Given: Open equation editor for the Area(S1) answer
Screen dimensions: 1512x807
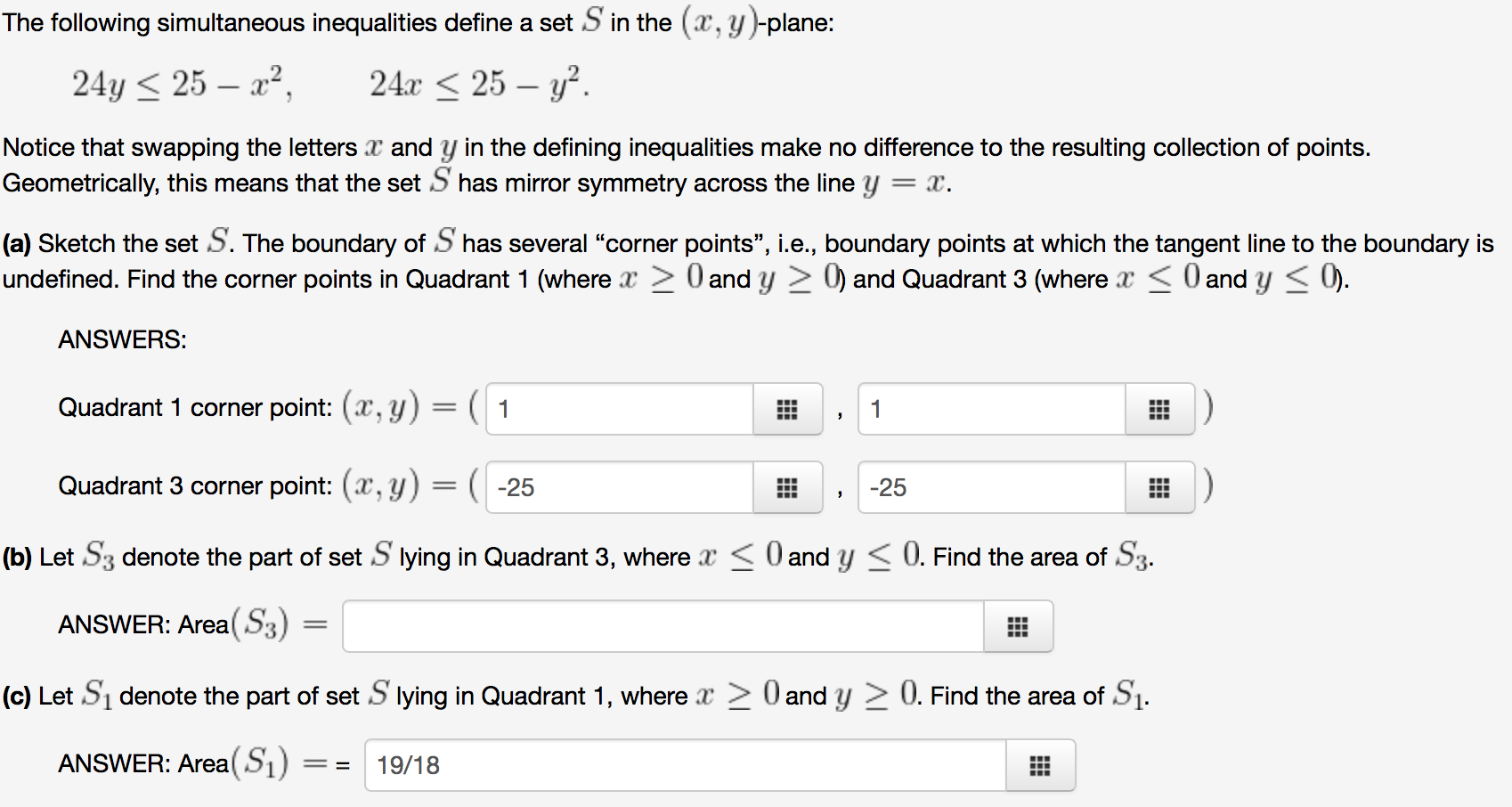Looking at the screenshot, I should [x=1041, y=765].
